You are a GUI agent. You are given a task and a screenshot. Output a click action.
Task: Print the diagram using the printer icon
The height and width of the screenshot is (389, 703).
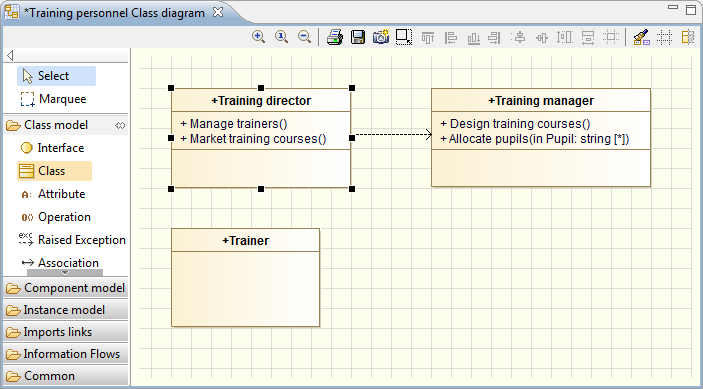click(x=335, y=37)
